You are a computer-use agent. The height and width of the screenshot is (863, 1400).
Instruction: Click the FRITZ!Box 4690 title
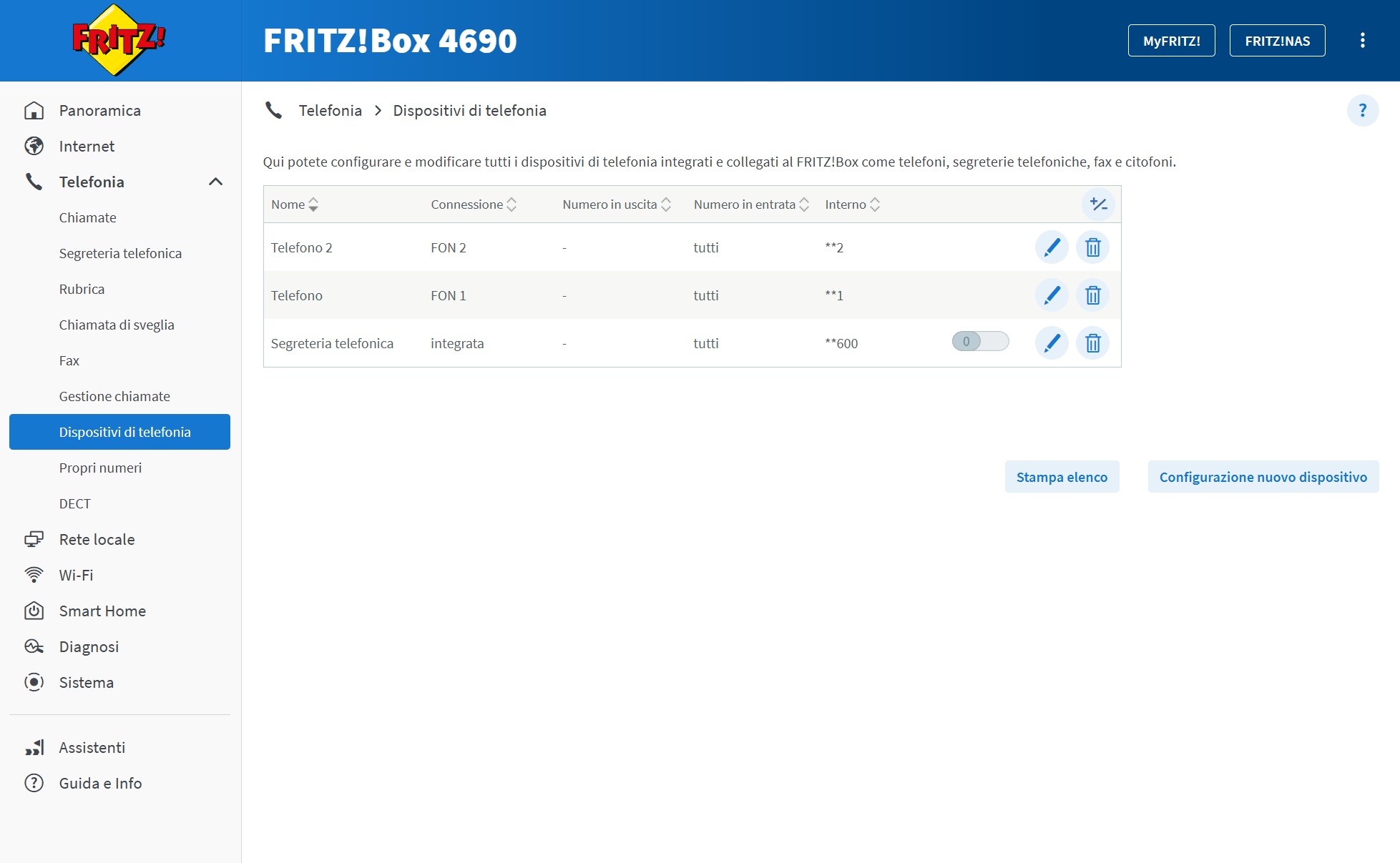pyautogui.click(x=390, y=40)
